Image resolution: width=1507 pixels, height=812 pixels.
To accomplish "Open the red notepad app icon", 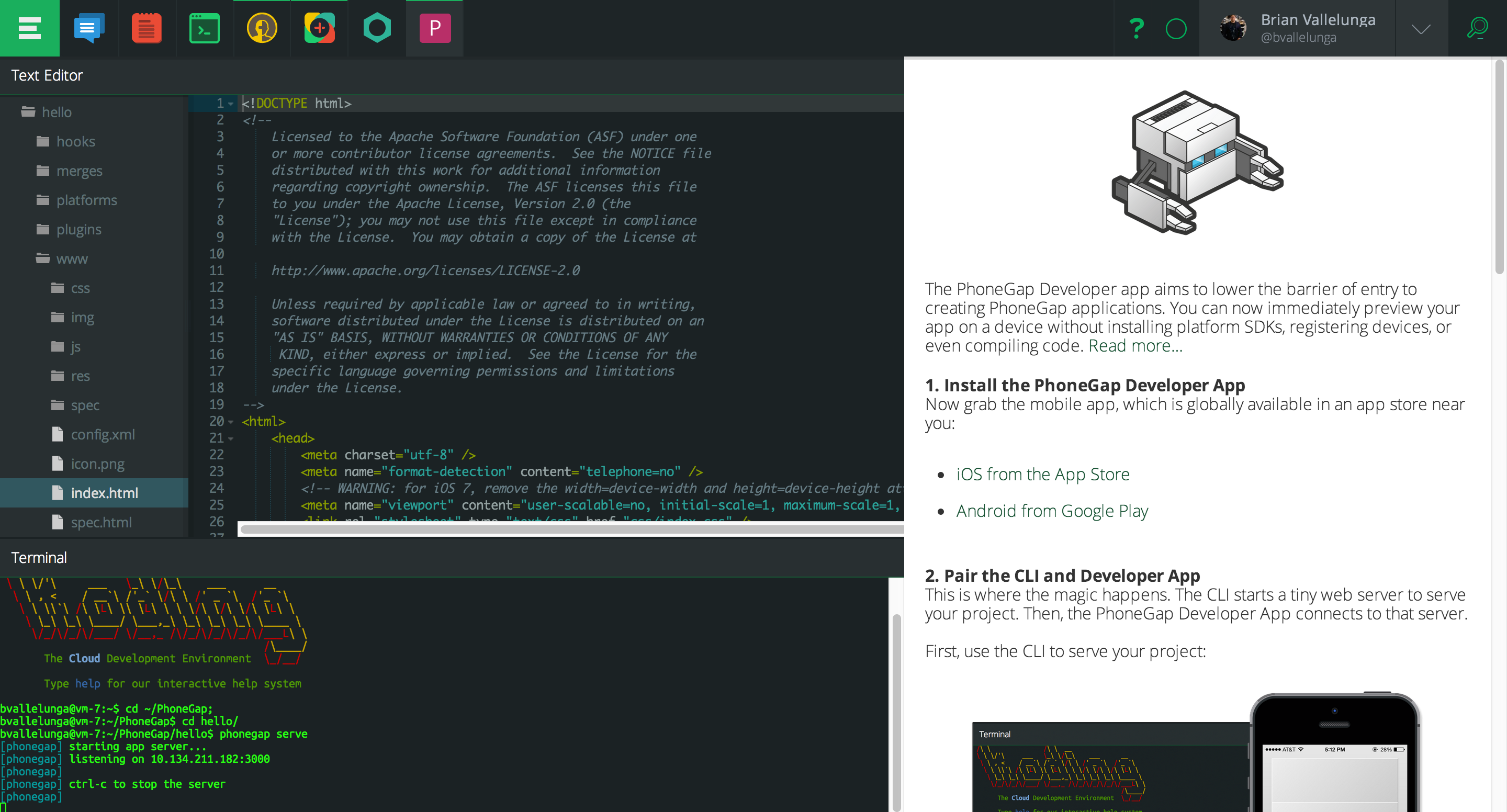I will pyautogui.click(x=147, y=28).
